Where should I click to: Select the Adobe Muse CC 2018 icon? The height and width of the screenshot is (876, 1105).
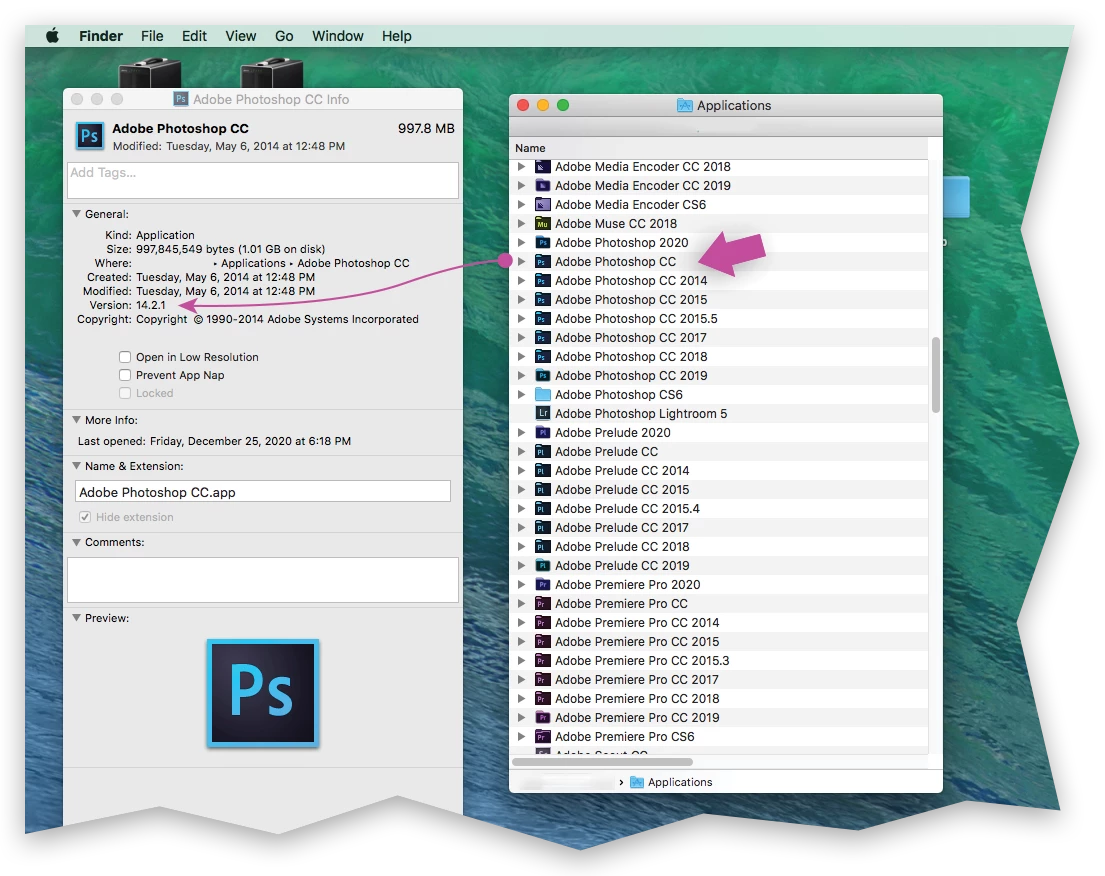point(543,223)
